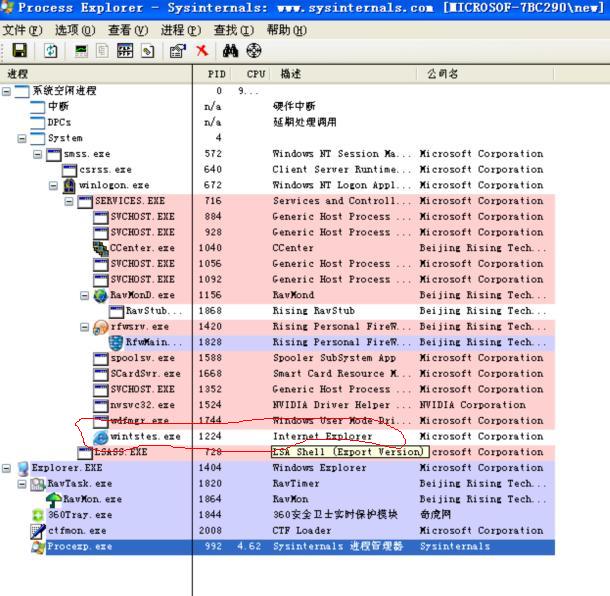The image size is (610, 596).
Task: Open the 帮助(H) menu
Action: point(286,30)
